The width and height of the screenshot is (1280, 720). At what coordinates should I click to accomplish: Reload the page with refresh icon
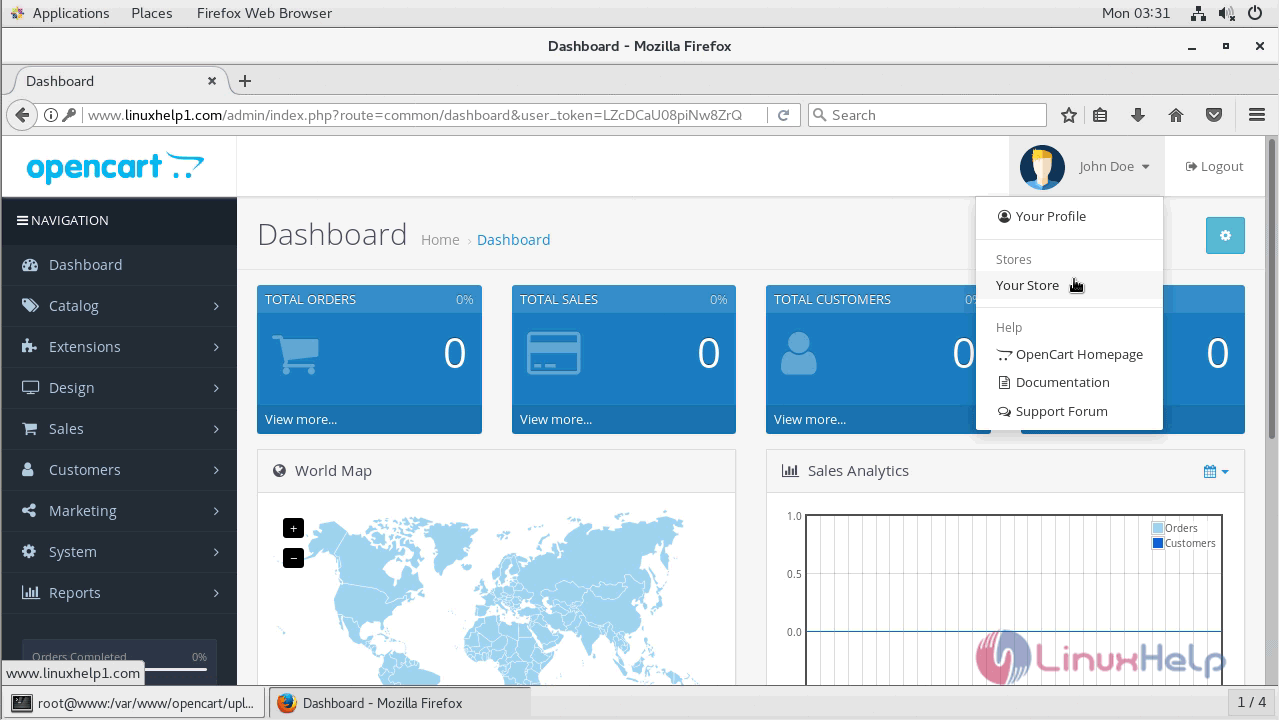tap(783, 115)
